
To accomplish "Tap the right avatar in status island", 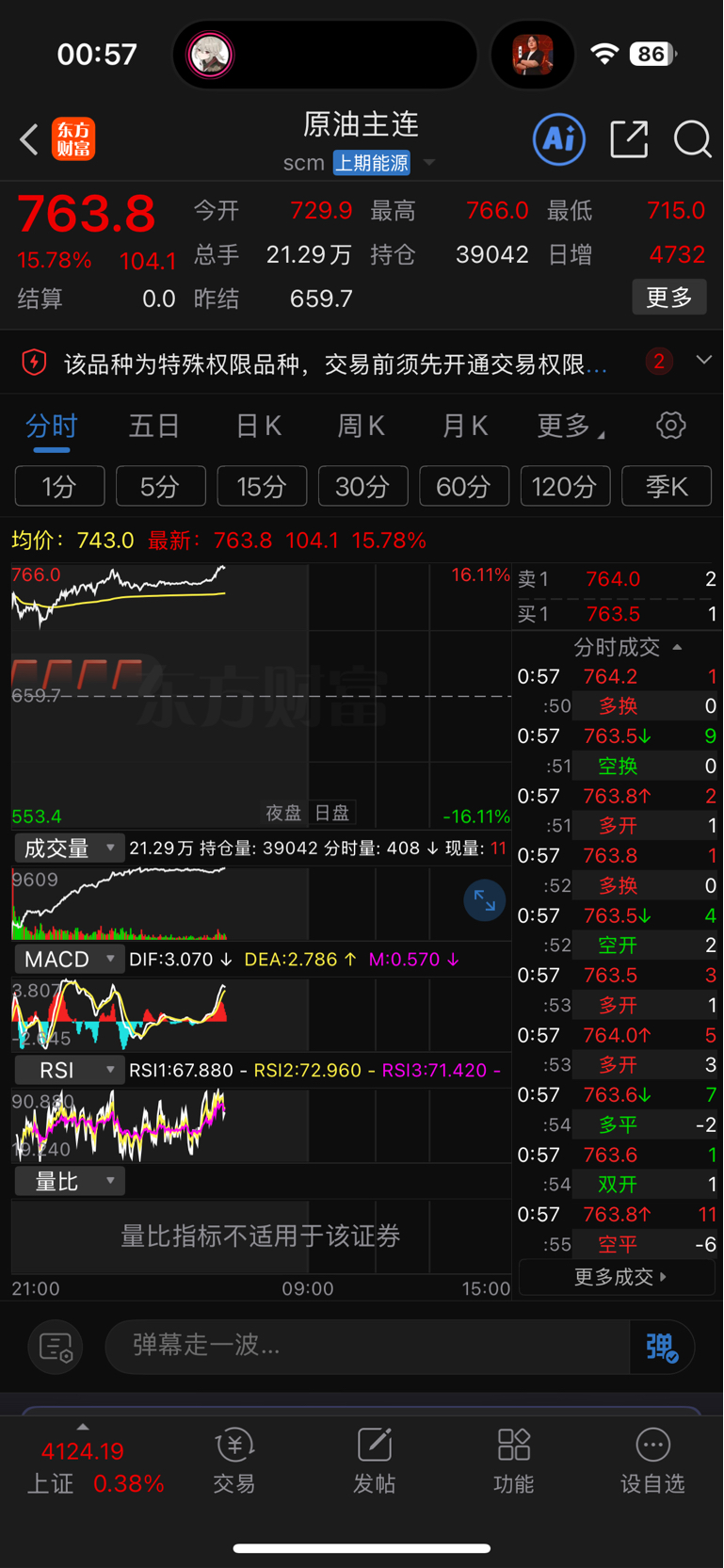I will click(x=533, y=55).
